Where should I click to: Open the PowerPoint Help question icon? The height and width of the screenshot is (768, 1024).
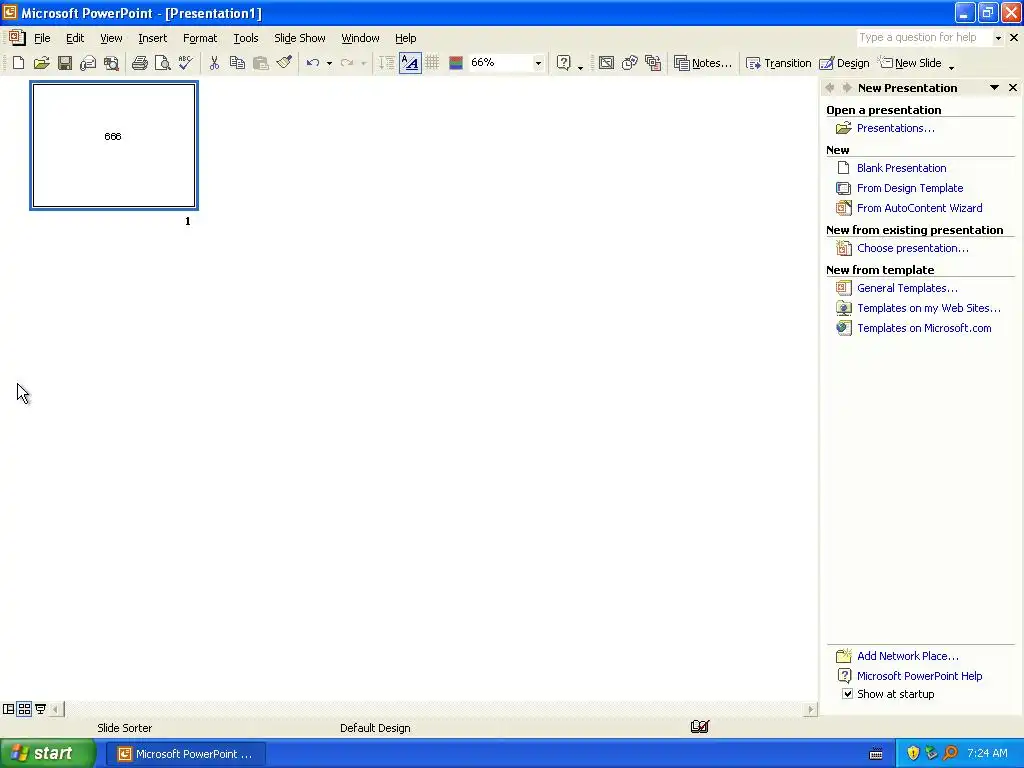pos(564,63)
